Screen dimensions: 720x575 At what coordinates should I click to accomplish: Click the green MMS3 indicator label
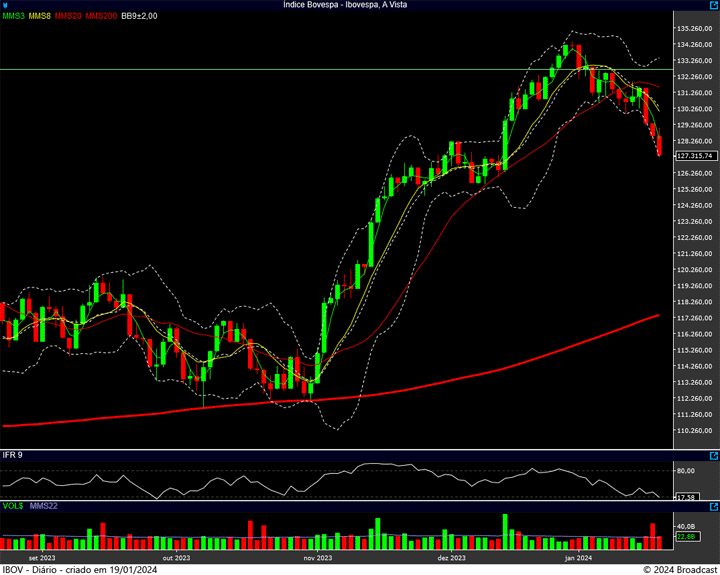pos(13,16)
